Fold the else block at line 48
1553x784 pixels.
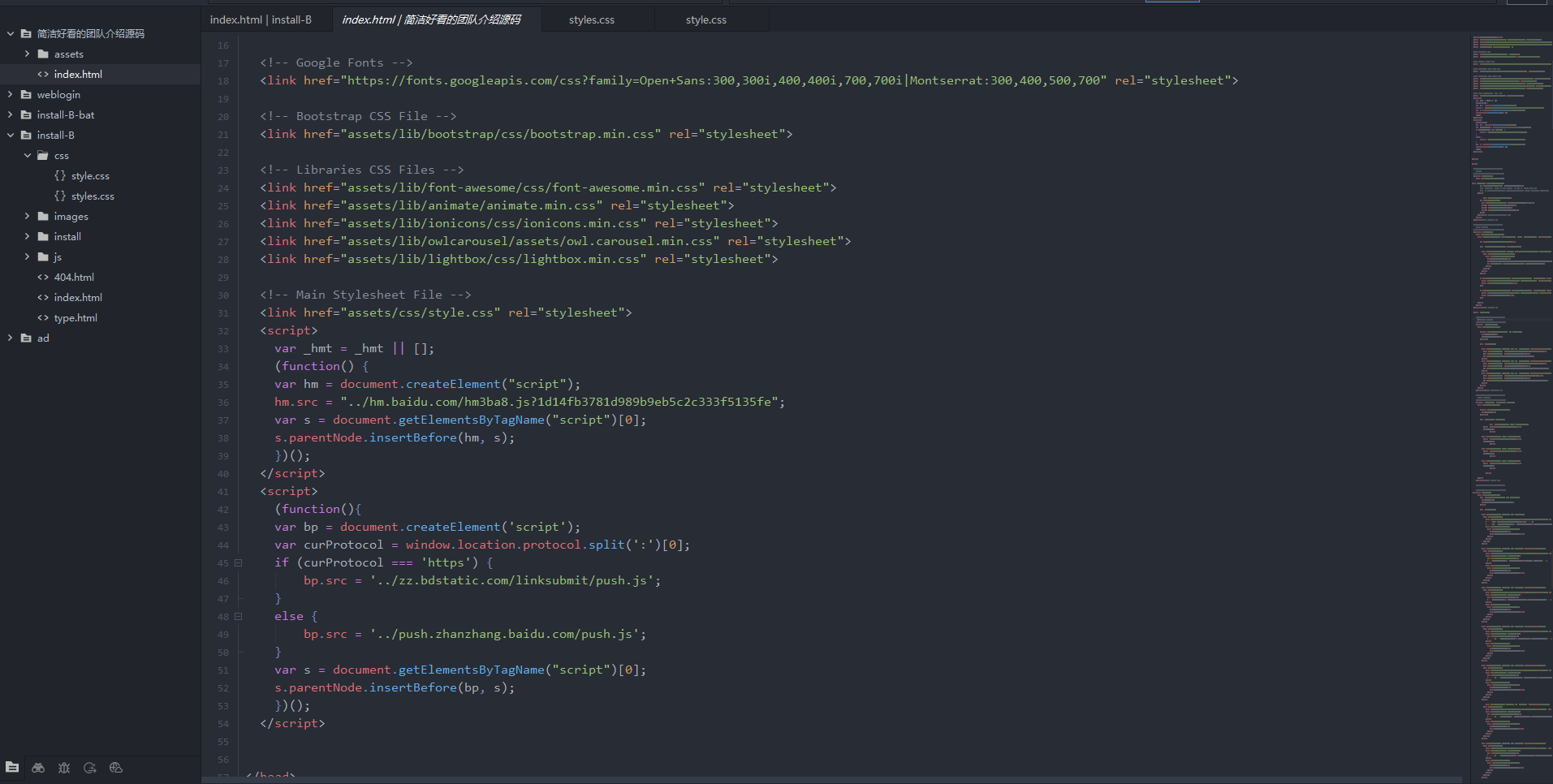239,616
